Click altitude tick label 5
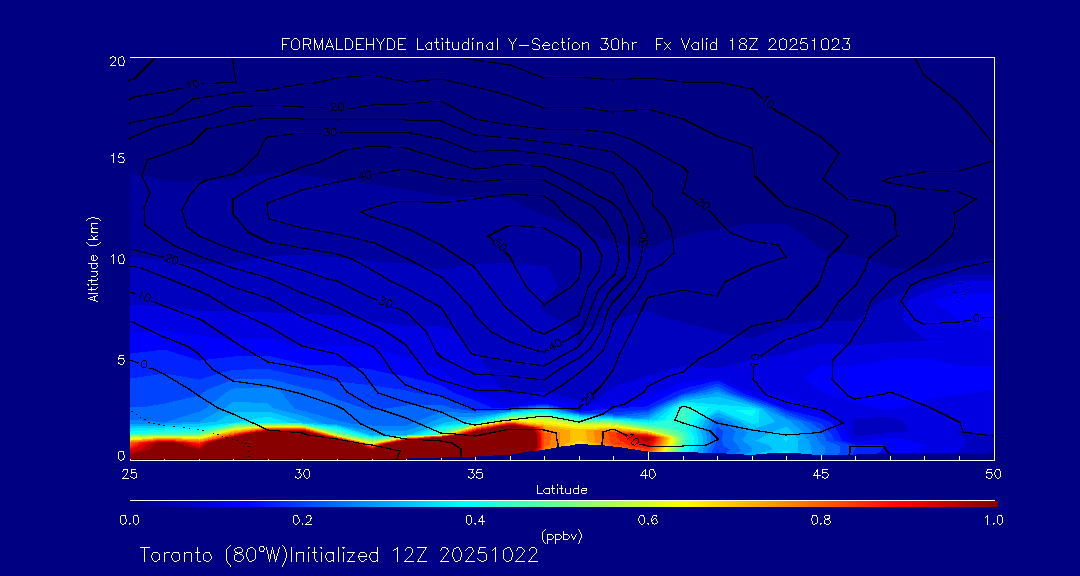1080x576 pixels. pyautogui.click(x=121, y=360)
